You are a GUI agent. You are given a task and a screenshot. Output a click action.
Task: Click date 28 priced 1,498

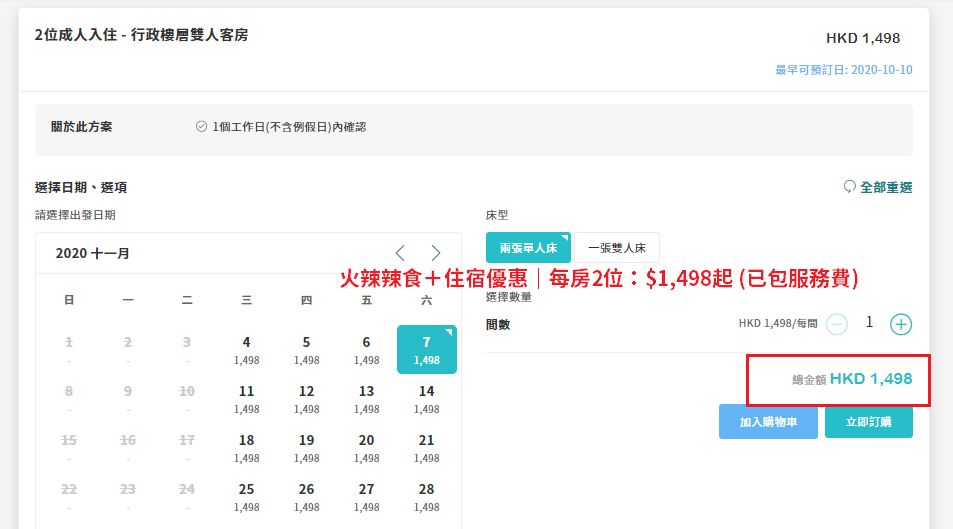pyautogui.click(x=427, y=496)
